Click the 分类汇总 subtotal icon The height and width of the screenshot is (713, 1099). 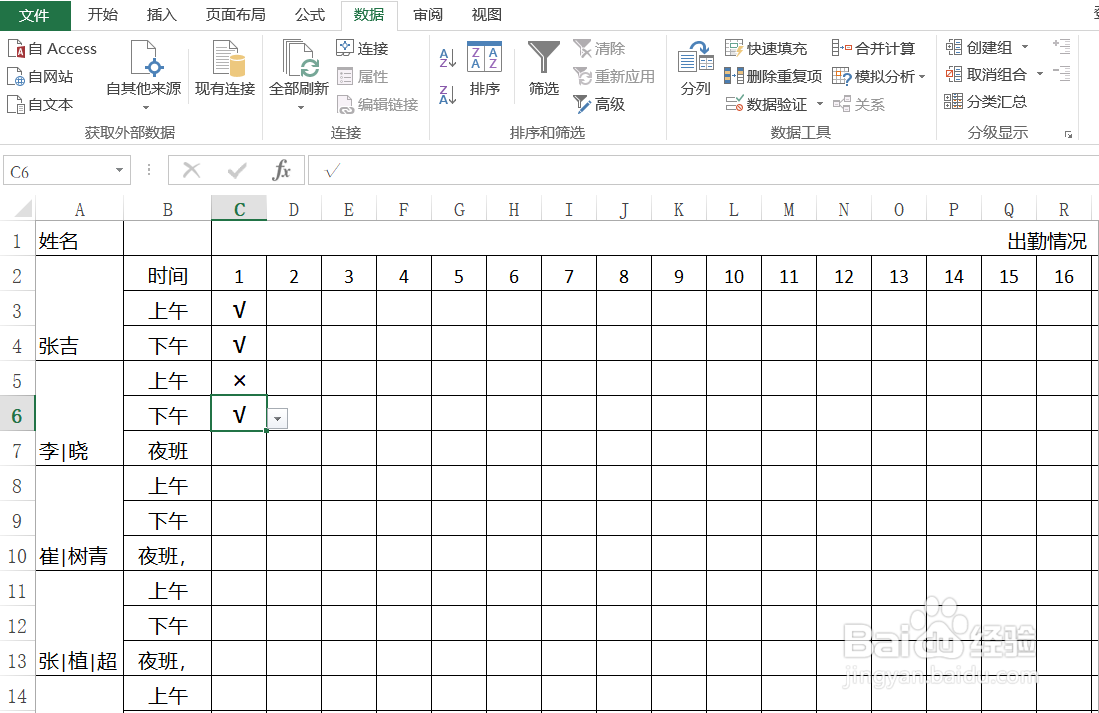(951, 101)
